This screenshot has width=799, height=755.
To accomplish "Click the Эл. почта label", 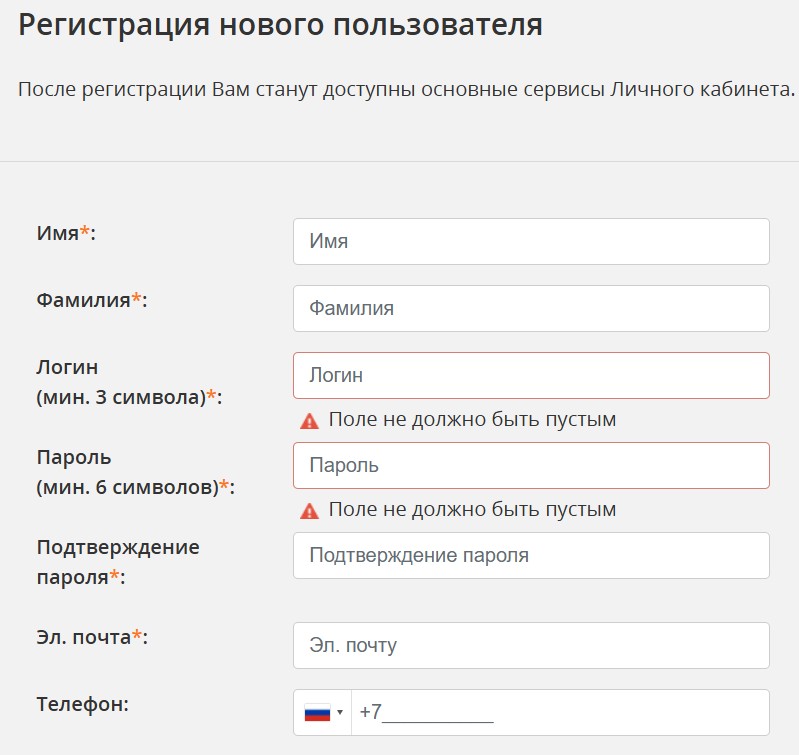I will point(92,637).
